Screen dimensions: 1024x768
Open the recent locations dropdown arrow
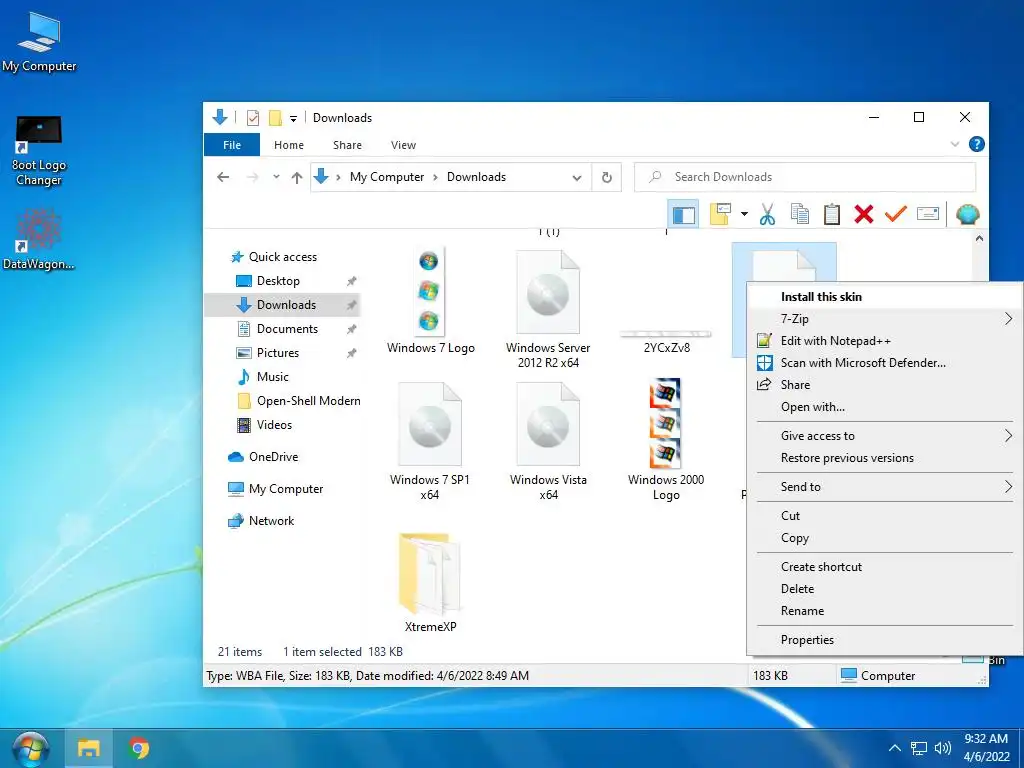click(276, 176)
